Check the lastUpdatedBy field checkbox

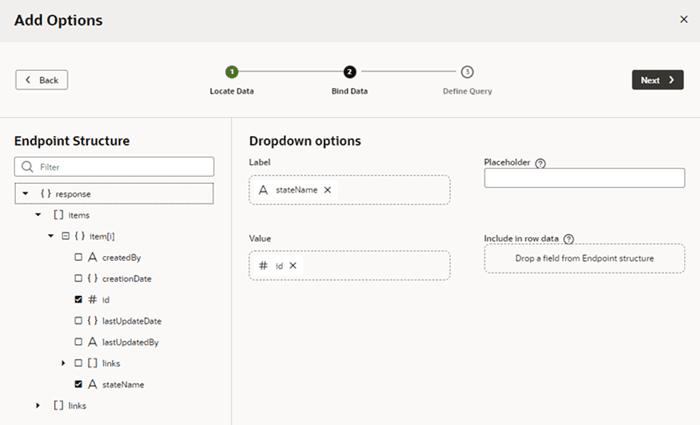tap(78, 342)
